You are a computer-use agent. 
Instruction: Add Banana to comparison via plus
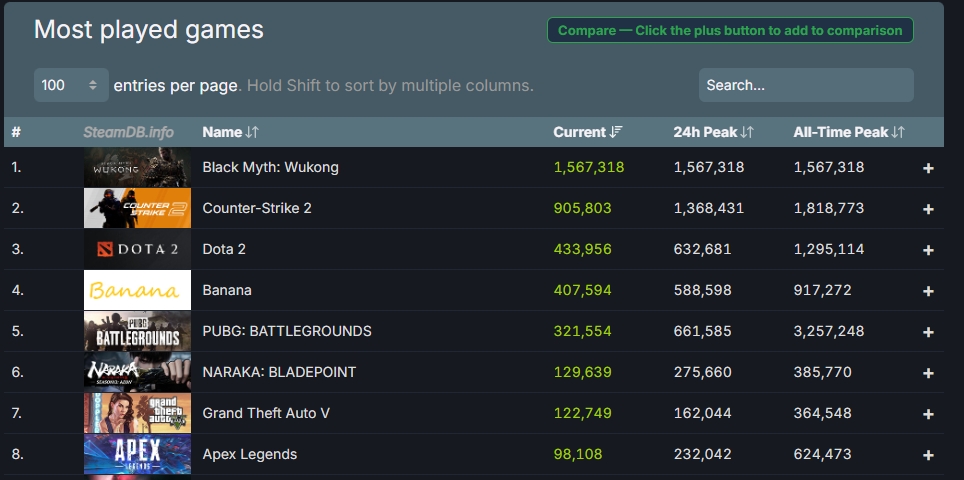click(x=928, y=291)
